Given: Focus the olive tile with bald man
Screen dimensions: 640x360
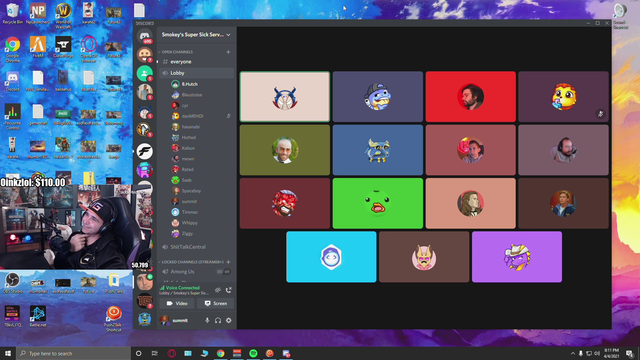Looking at the screenshot, I should coord(284,150).
